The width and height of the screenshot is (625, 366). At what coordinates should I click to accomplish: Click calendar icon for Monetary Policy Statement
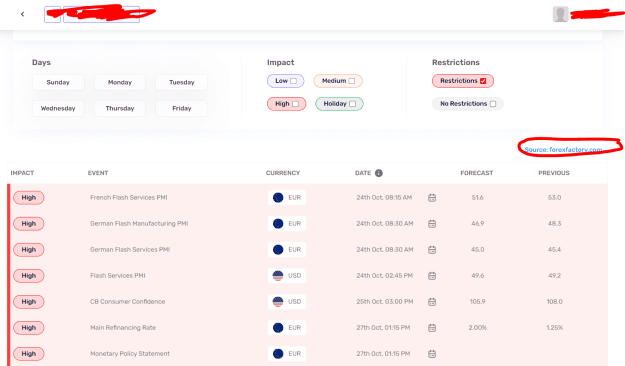coord(432,354)
